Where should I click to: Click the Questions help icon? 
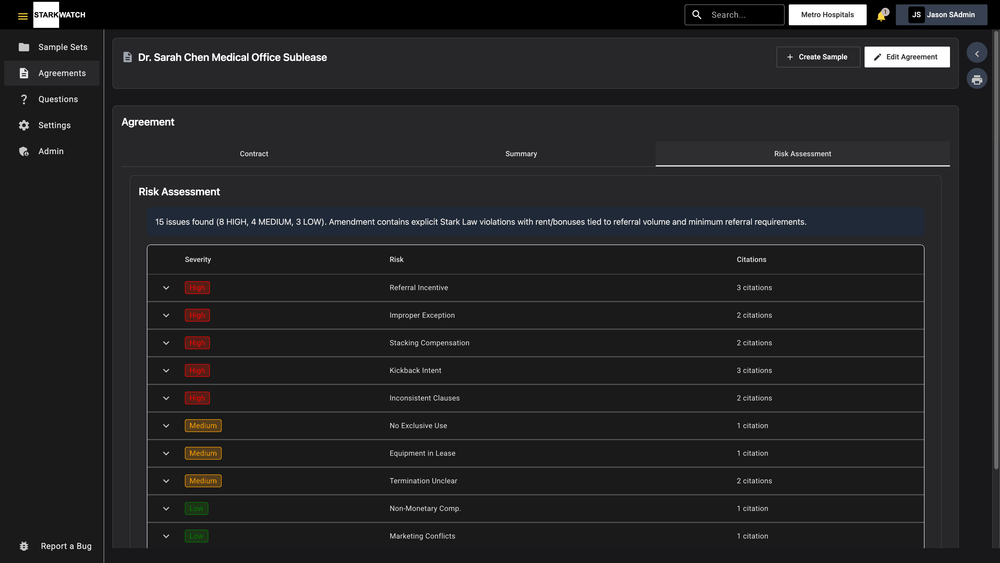(24, 99)
